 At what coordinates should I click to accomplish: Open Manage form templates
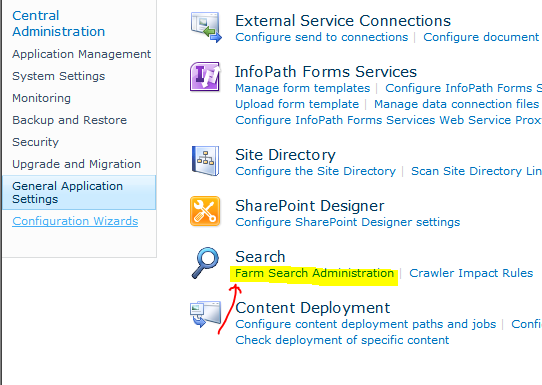click(x=302, y=88)
